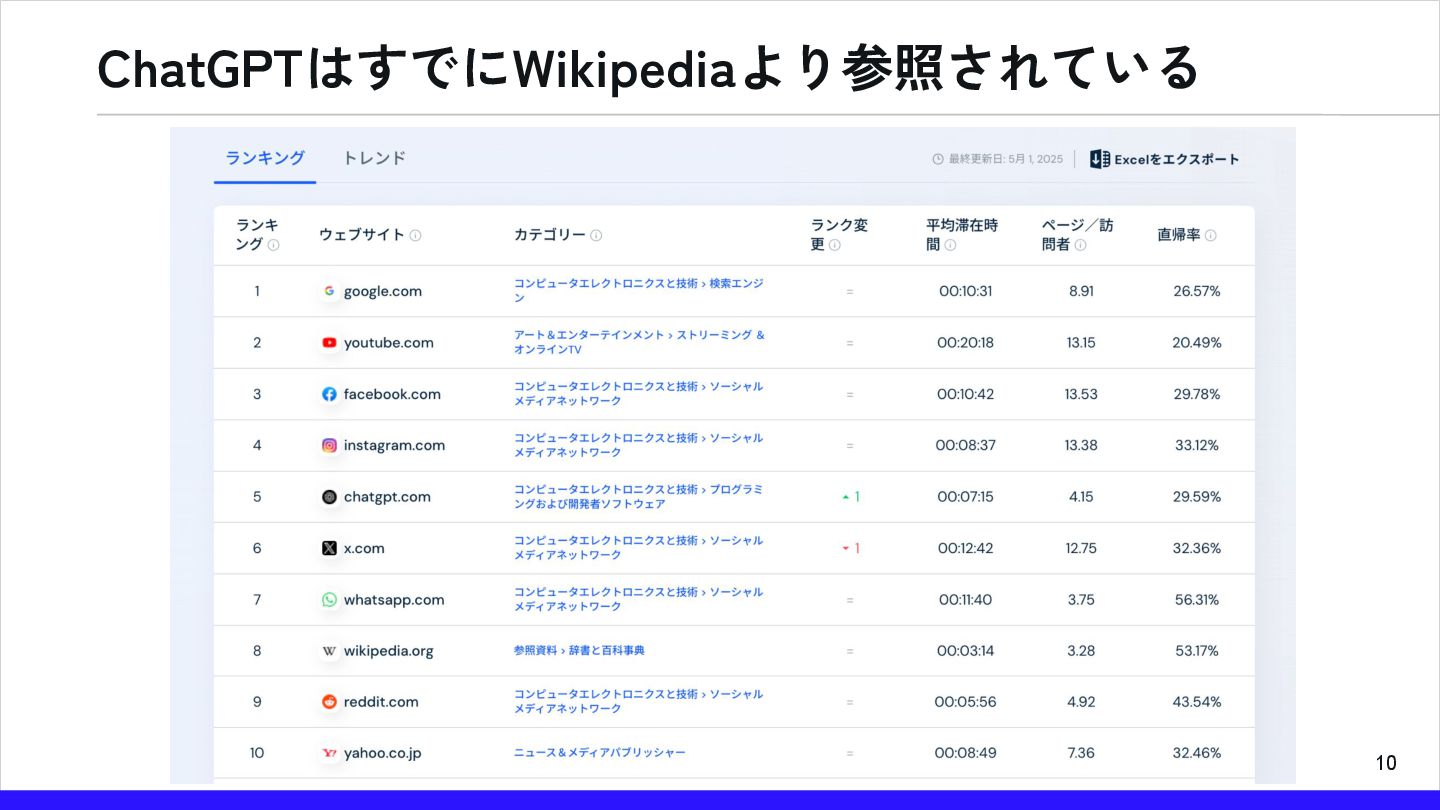This screenshot has width=1440, height=810.
Task: Click the slide title mentioning ChatGPT and Wikipedia
Action: (648, 68)
